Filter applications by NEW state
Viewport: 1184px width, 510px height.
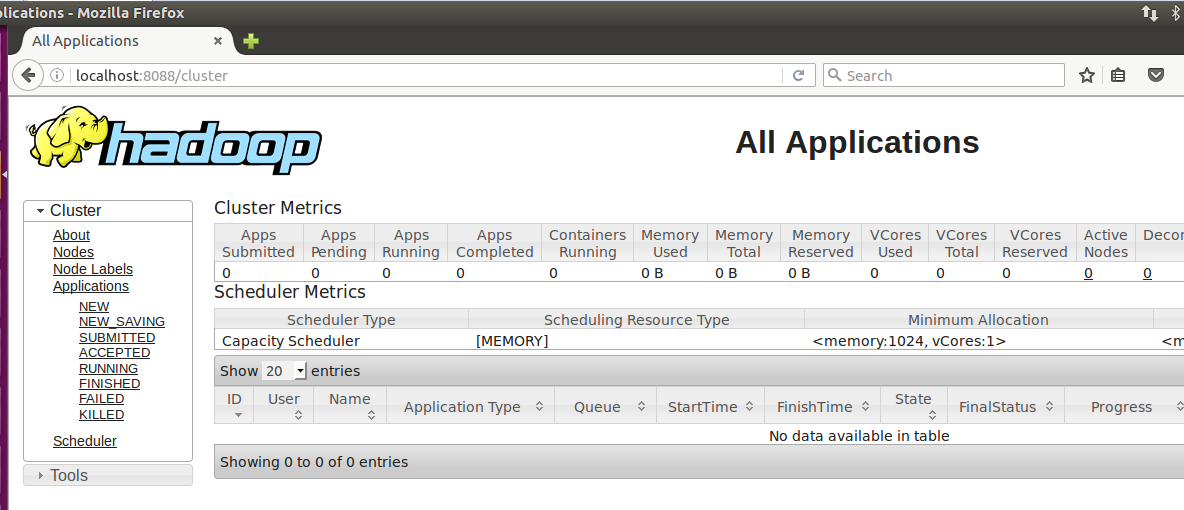click(x=94, y=307)
